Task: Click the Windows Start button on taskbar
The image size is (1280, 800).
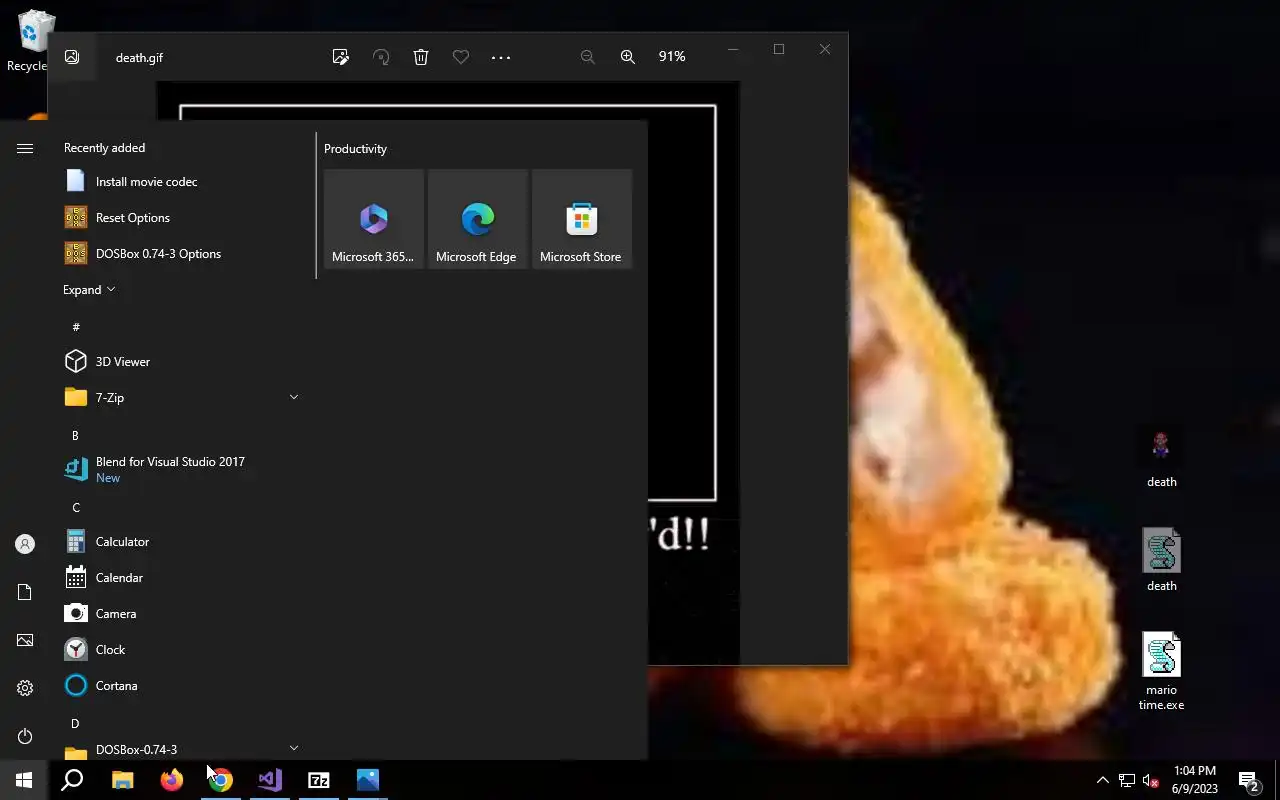Action: [24, 780]
